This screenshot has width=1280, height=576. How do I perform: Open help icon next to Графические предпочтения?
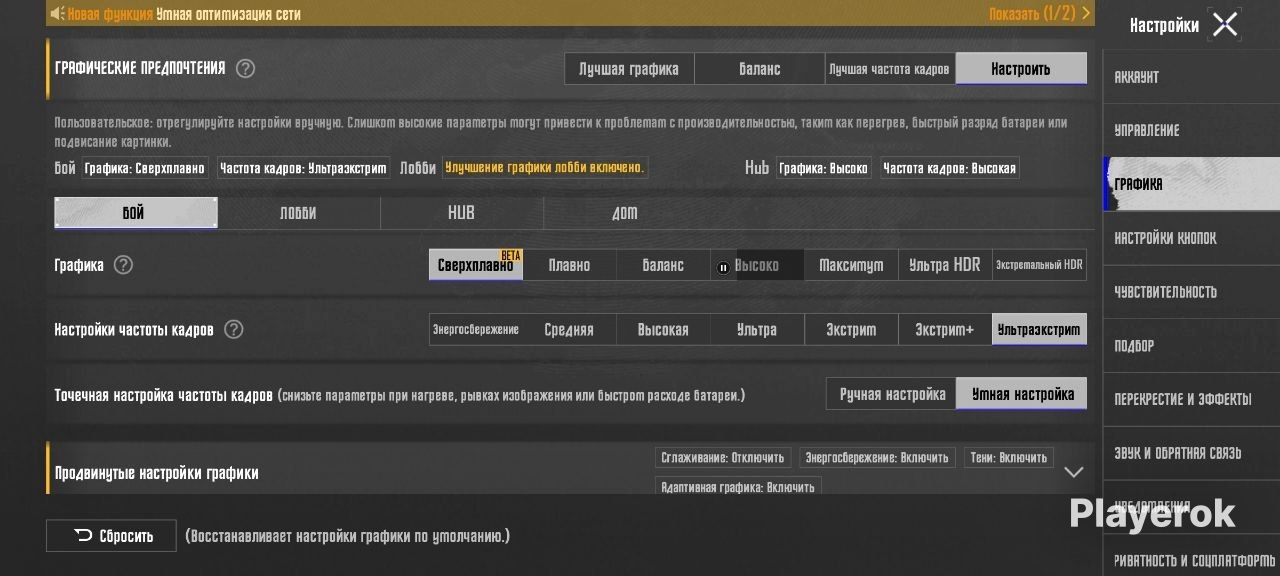245,69
